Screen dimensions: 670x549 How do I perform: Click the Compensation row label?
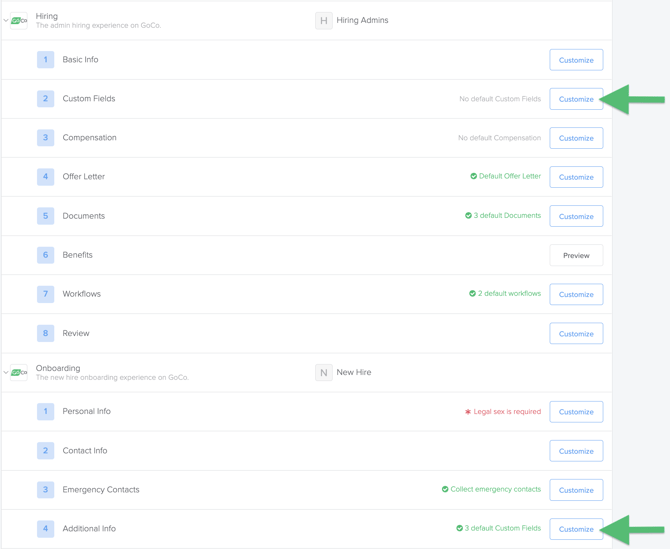click(x=89, y=138)
